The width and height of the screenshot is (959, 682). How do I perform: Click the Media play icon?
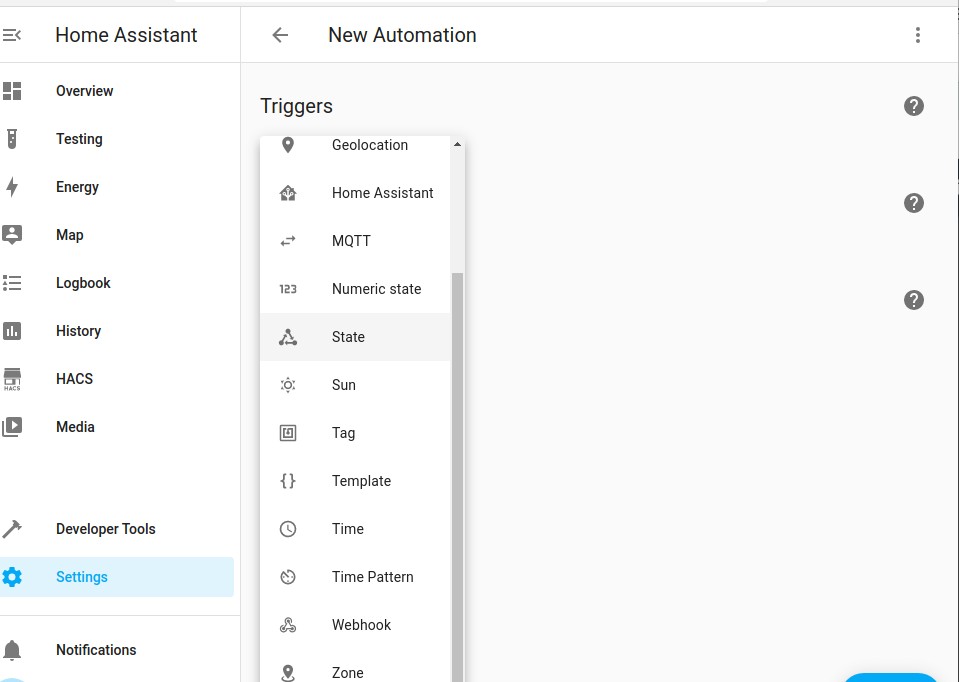pyautogui.click(x=12, y=427)
